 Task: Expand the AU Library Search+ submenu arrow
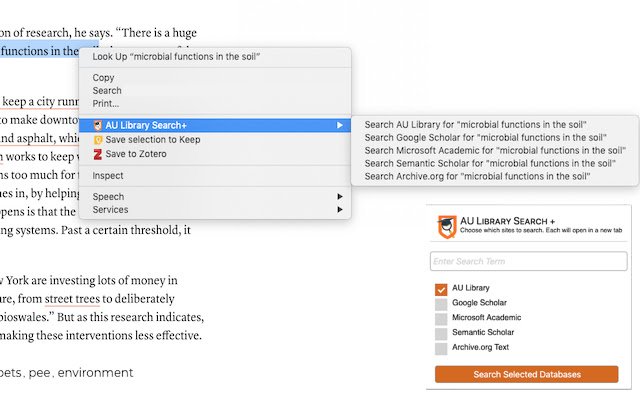tap(340, 125)
